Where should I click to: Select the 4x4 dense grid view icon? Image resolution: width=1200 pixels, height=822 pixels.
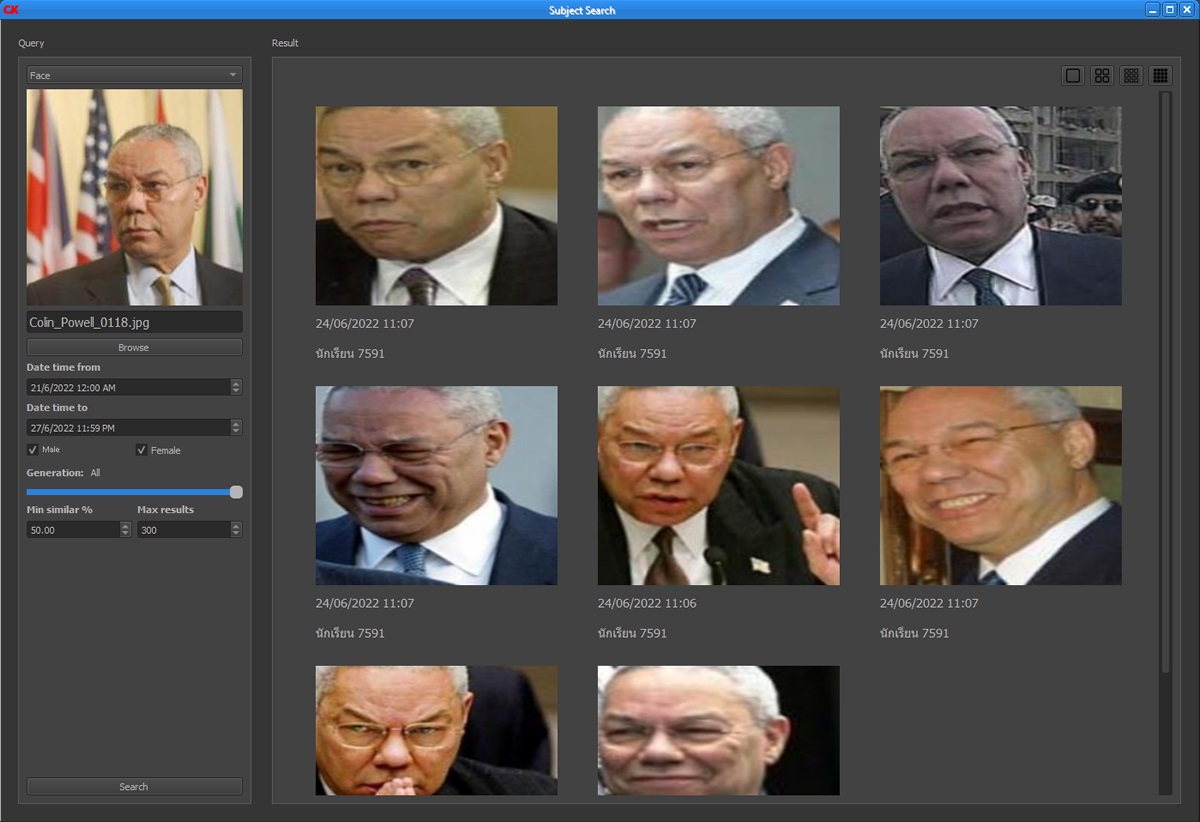click(x=1160, y=76)
